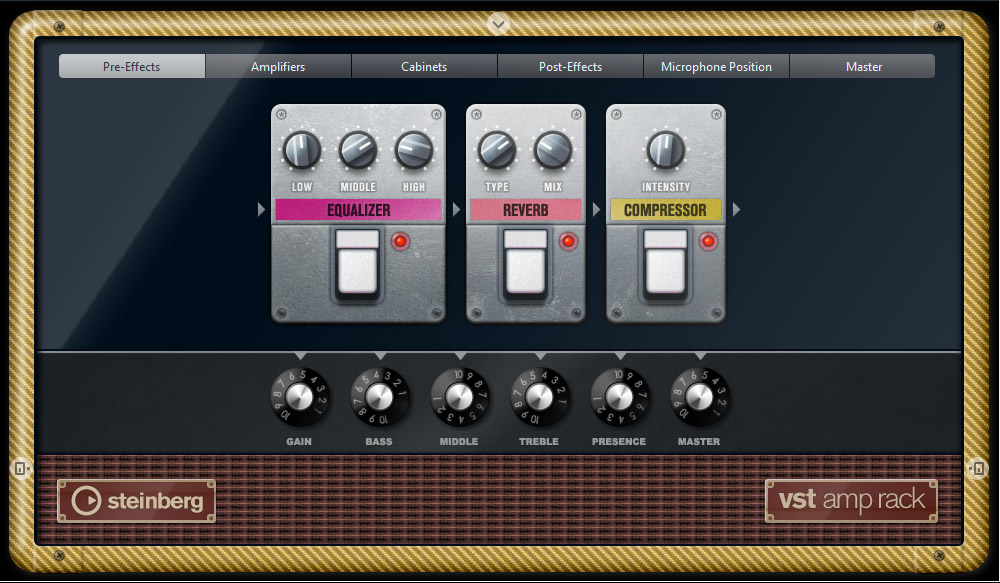Click the Compressor INTENSITY knob

pos(665,150)
